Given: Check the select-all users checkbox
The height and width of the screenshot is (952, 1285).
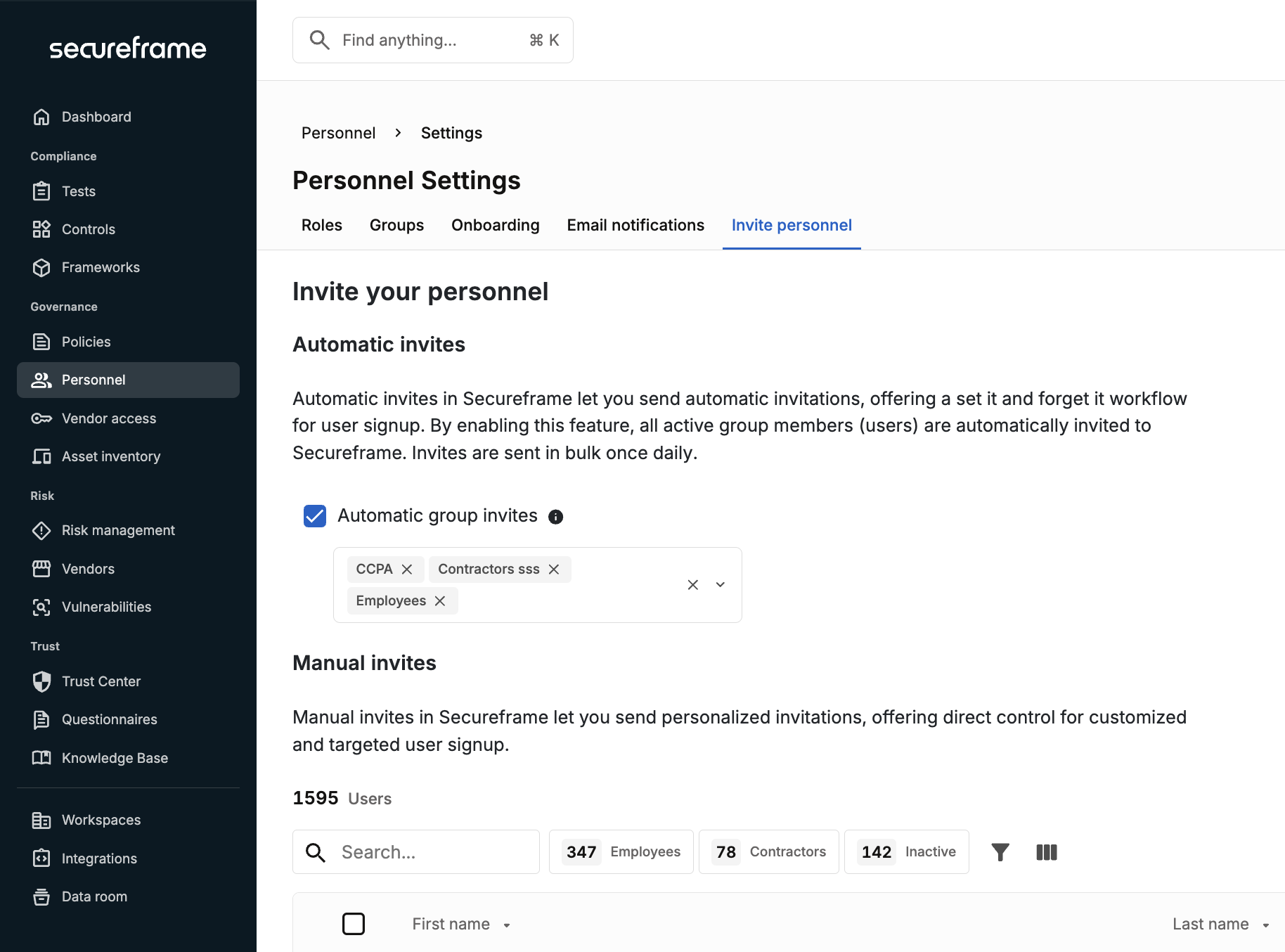Looking at the screenshot, I should 354,924.
